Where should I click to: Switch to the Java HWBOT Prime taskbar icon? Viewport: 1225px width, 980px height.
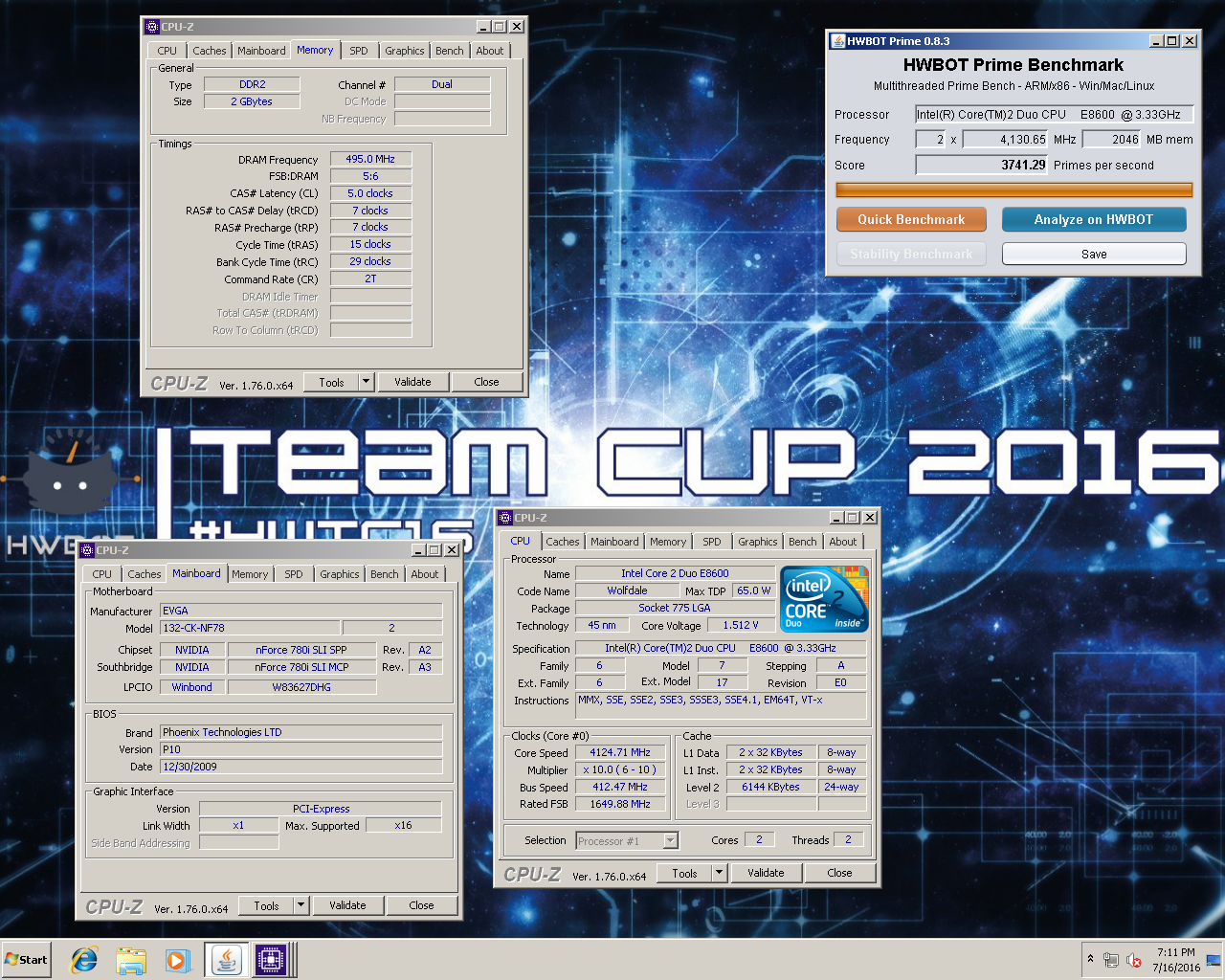pyautogui.click(x=227, y=960)
